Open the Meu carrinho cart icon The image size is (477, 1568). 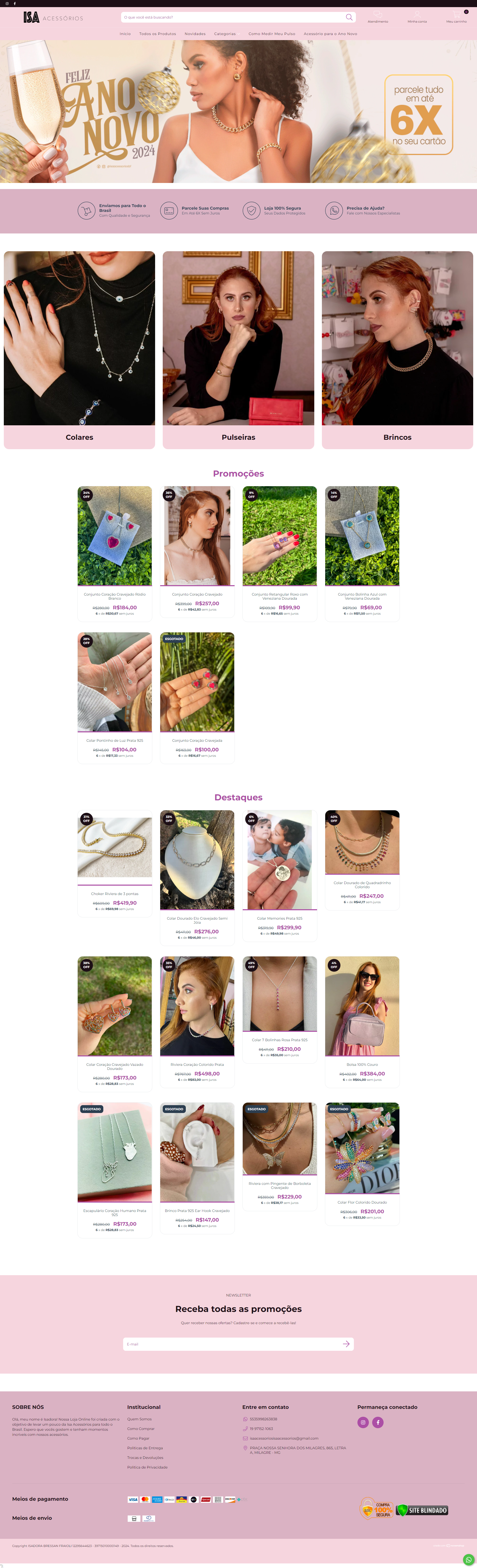click(457, 14)
